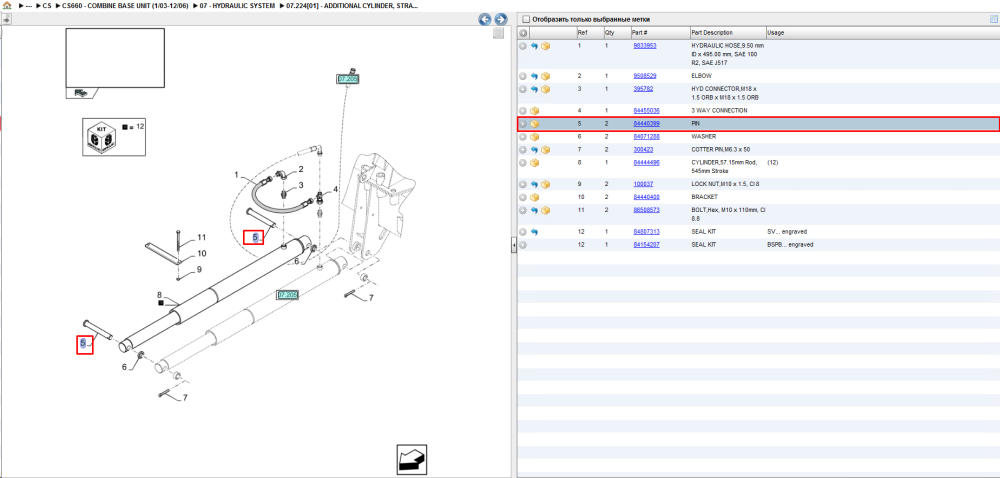This screenshot has height=478, width=1000.
Task: Select callout 8 cylinder in the diagram
Action: click(160, 295)
